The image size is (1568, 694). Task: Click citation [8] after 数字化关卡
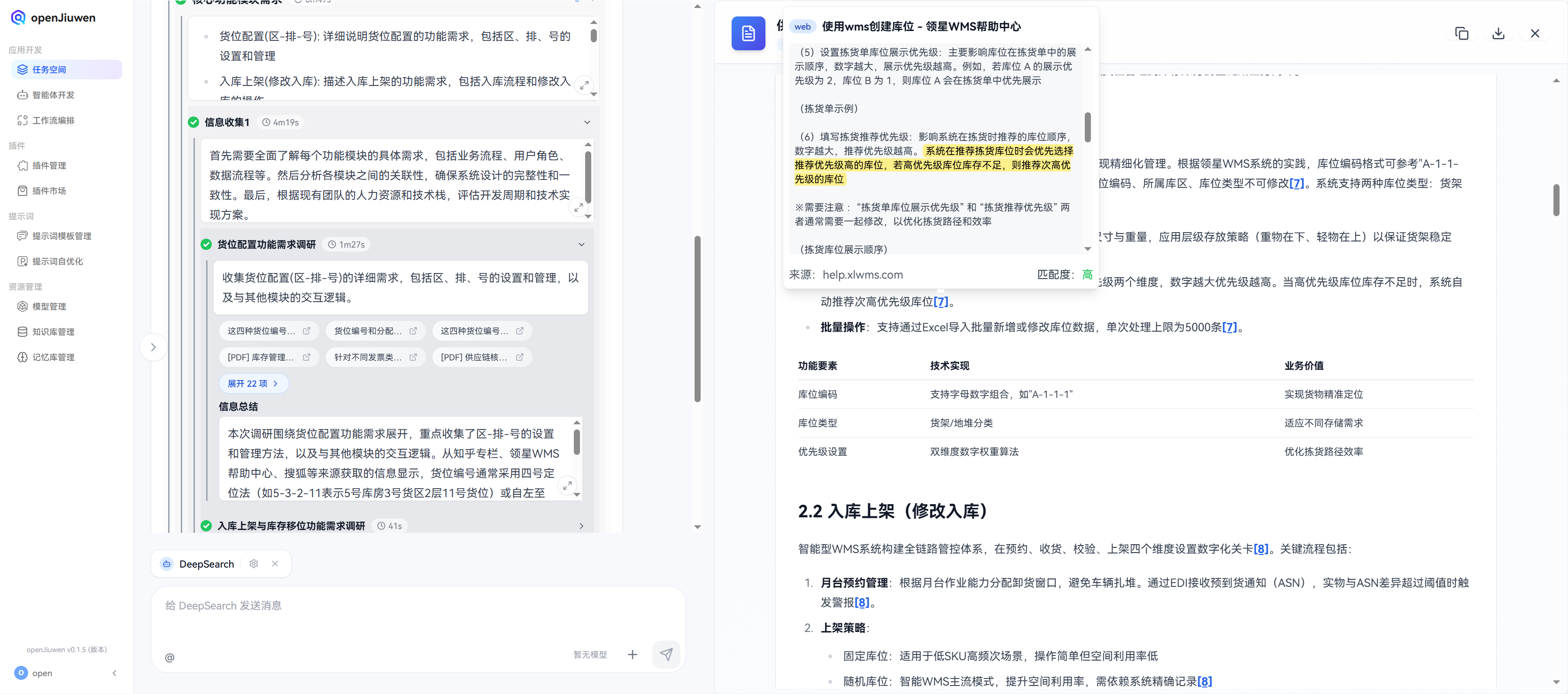[1261, 549]
